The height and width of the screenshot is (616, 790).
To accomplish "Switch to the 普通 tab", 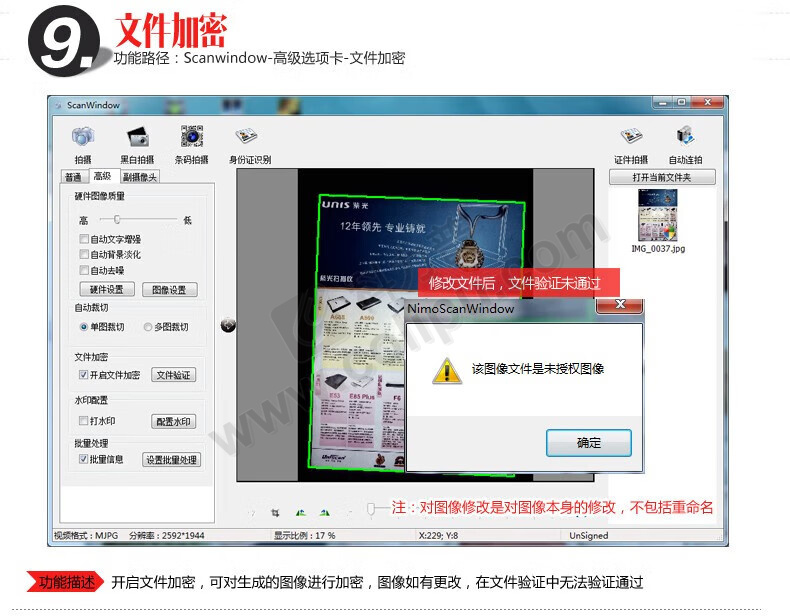I will tap(73, 177).
